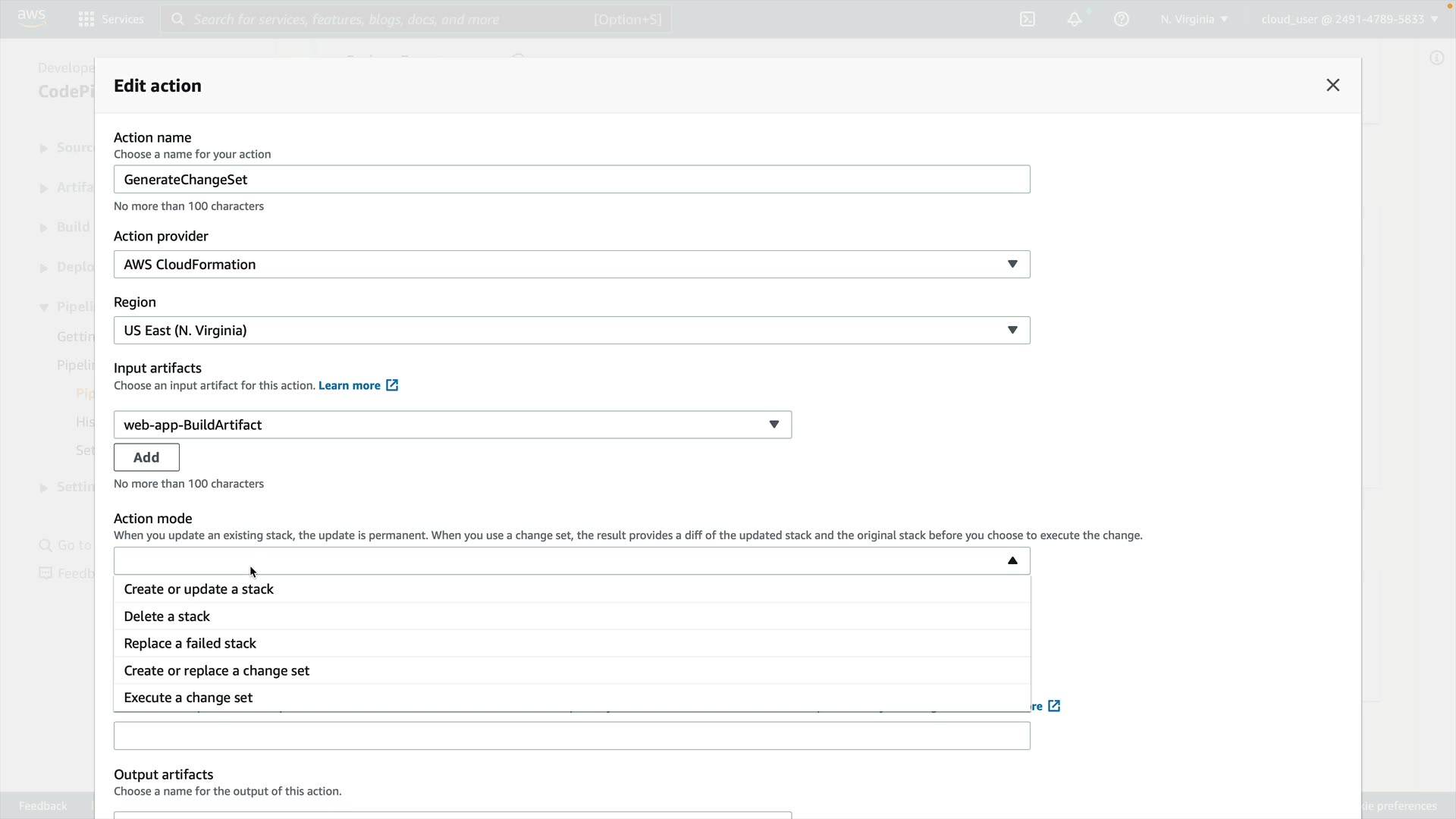Open the help question mark icon
Image resolution: width=1456 pixels, height=819 pixels.
pyautogui.click(x=1121, y=19)
